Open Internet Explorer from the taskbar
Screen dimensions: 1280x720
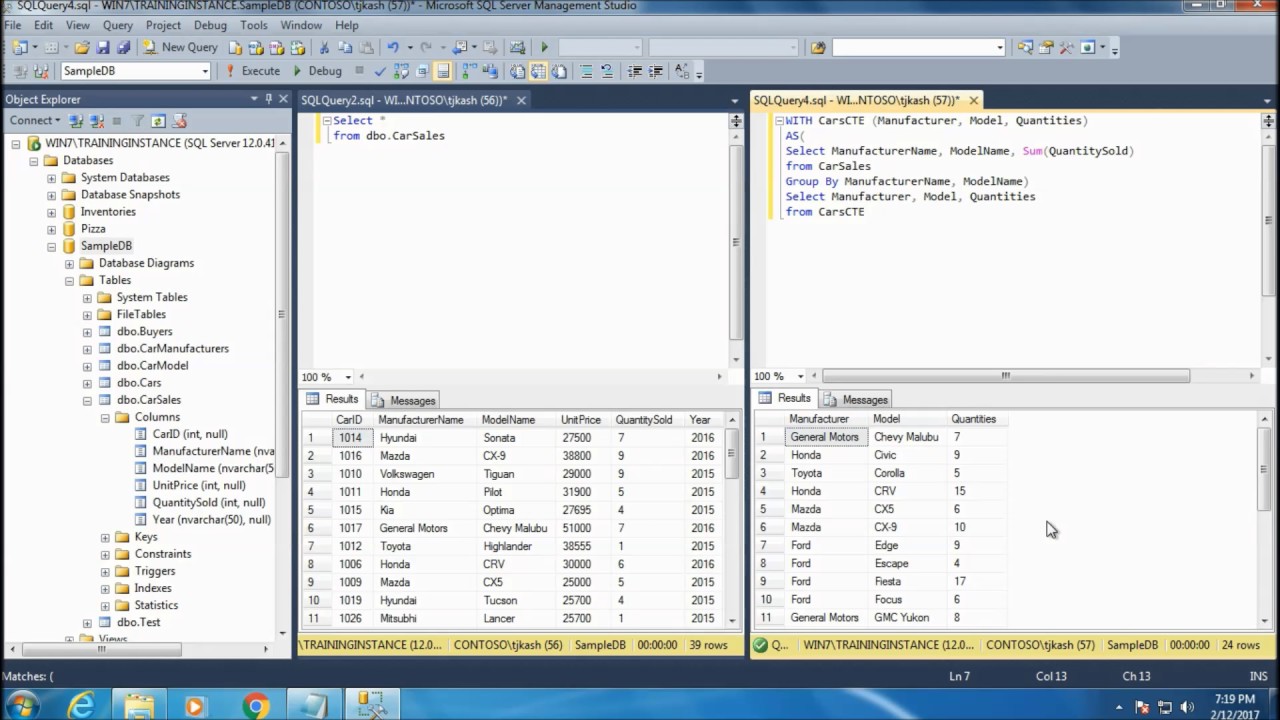[82, 706]
